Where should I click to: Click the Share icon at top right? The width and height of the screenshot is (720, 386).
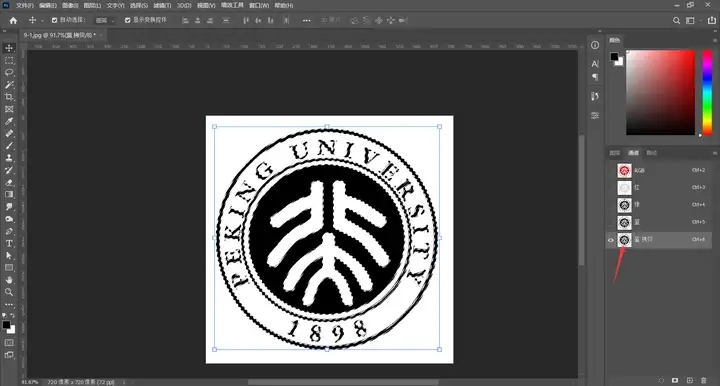click(x=711, y=20)
